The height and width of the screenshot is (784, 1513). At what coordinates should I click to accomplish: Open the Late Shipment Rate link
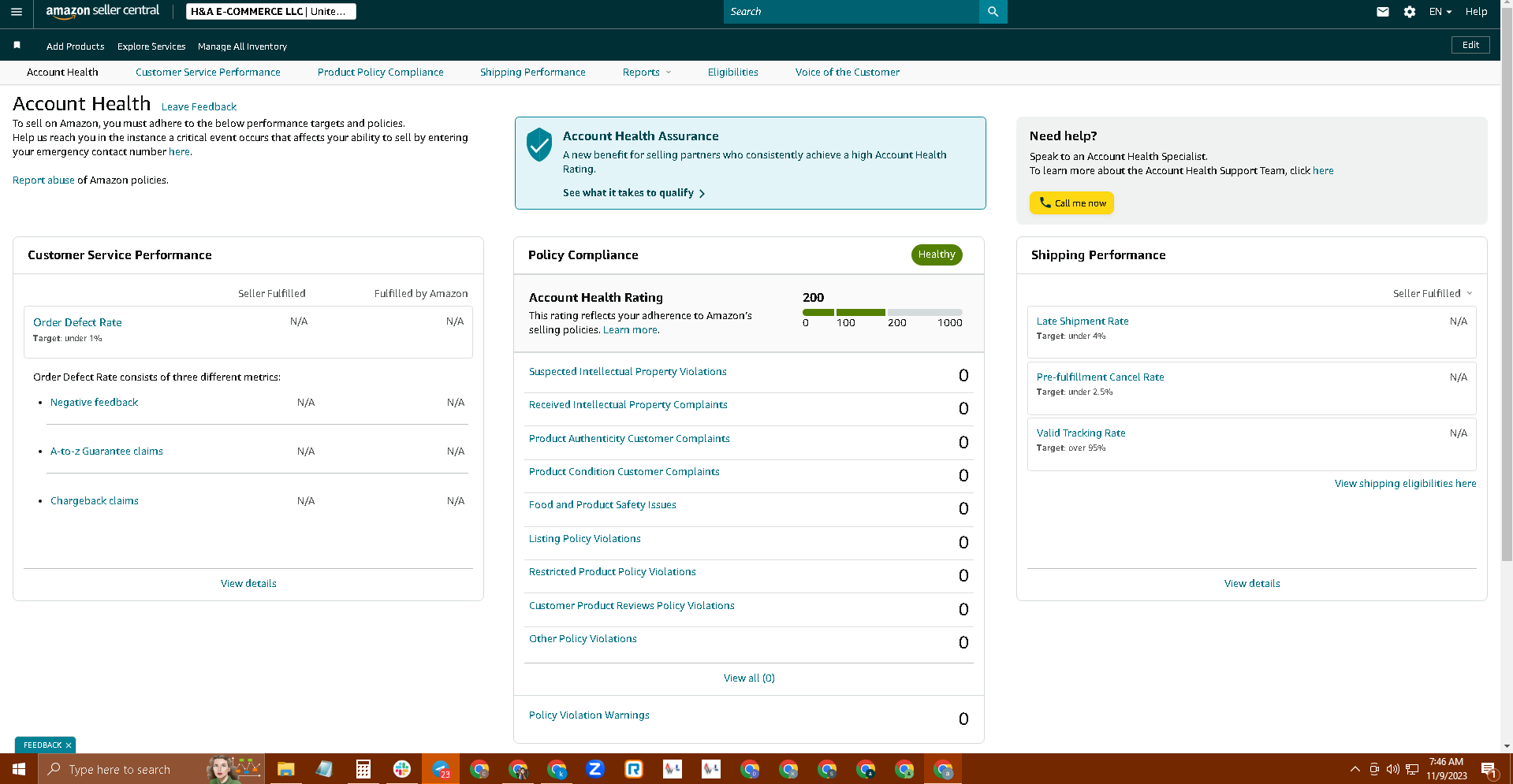[x=1083, y=321]
